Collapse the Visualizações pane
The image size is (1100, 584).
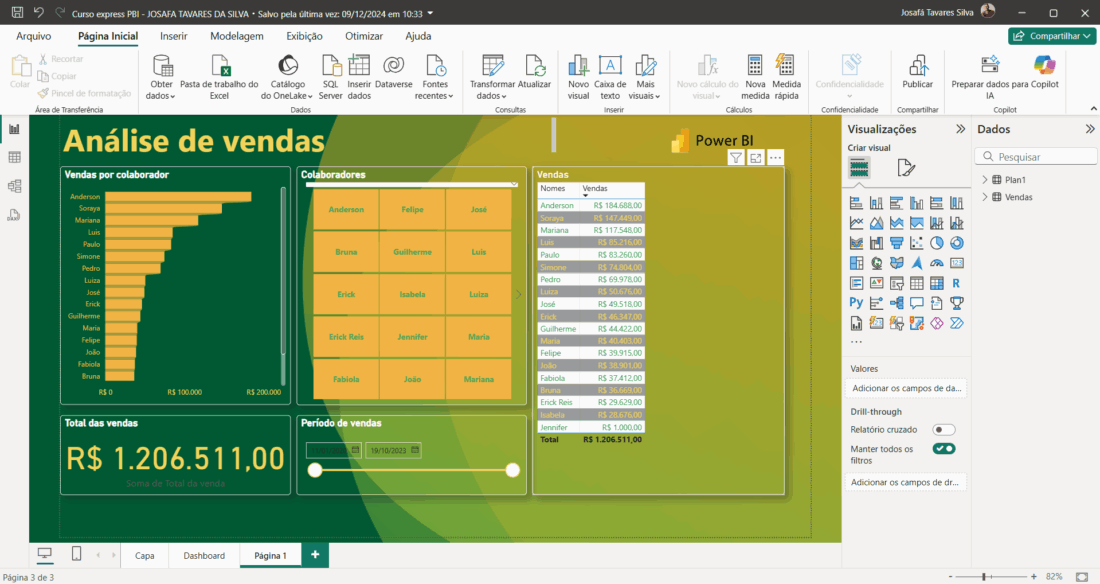pos(960,129)
